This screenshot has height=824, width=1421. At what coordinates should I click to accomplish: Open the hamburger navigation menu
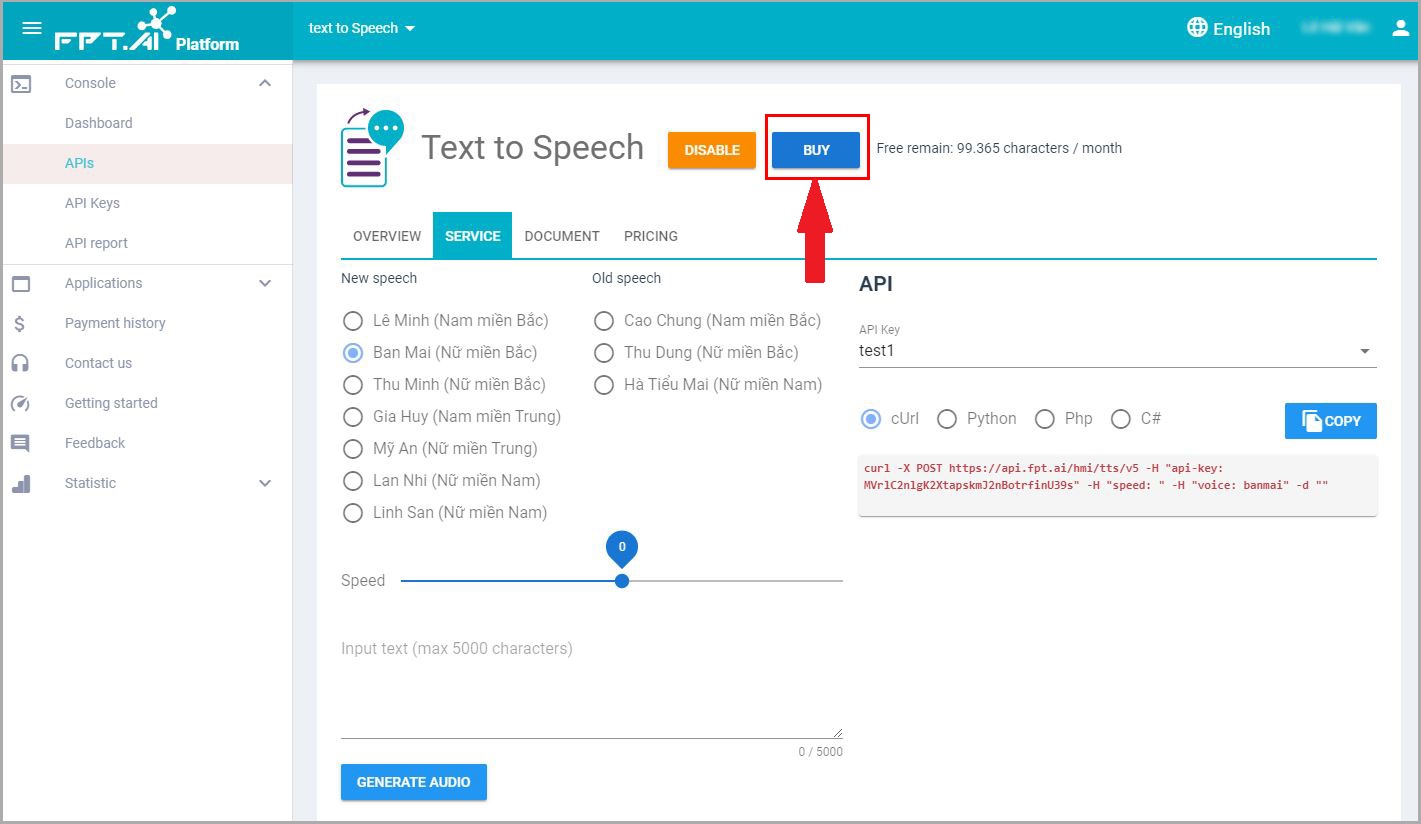tap(32, 28)
